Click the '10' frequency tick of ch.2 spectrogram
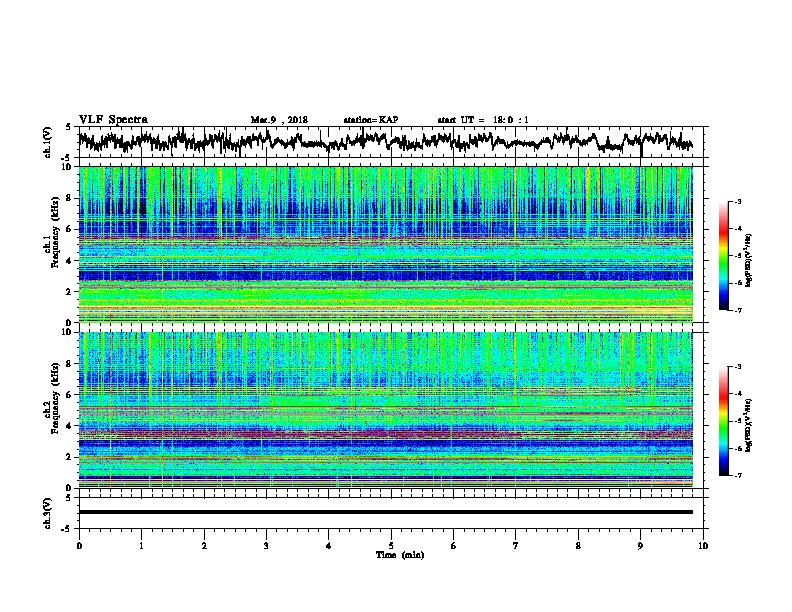792x612 pixels. [67, 332]
